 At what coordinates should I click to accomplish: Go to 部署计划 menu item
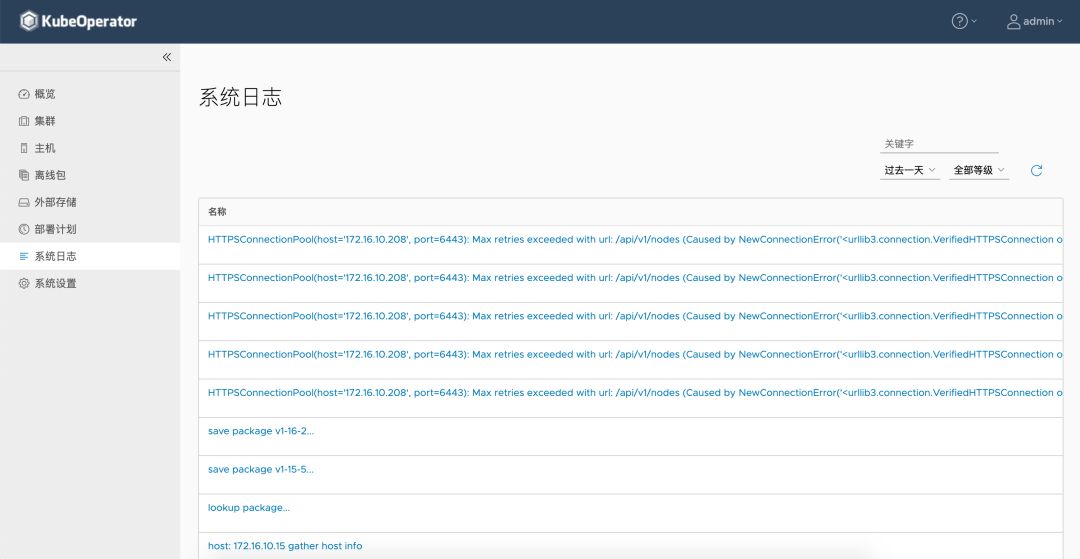coord(90,229)
